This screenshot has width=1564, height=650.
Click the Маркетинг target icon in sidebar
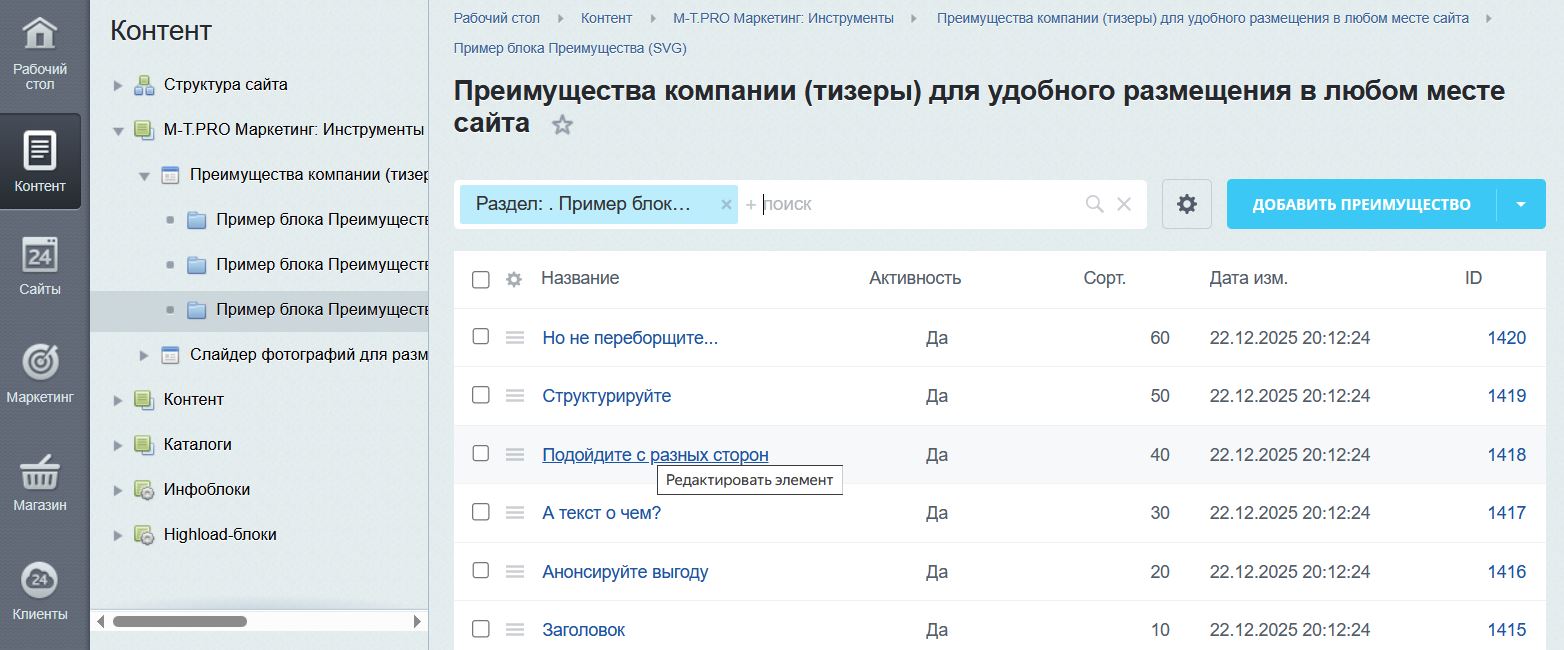[x=40, y=373]
